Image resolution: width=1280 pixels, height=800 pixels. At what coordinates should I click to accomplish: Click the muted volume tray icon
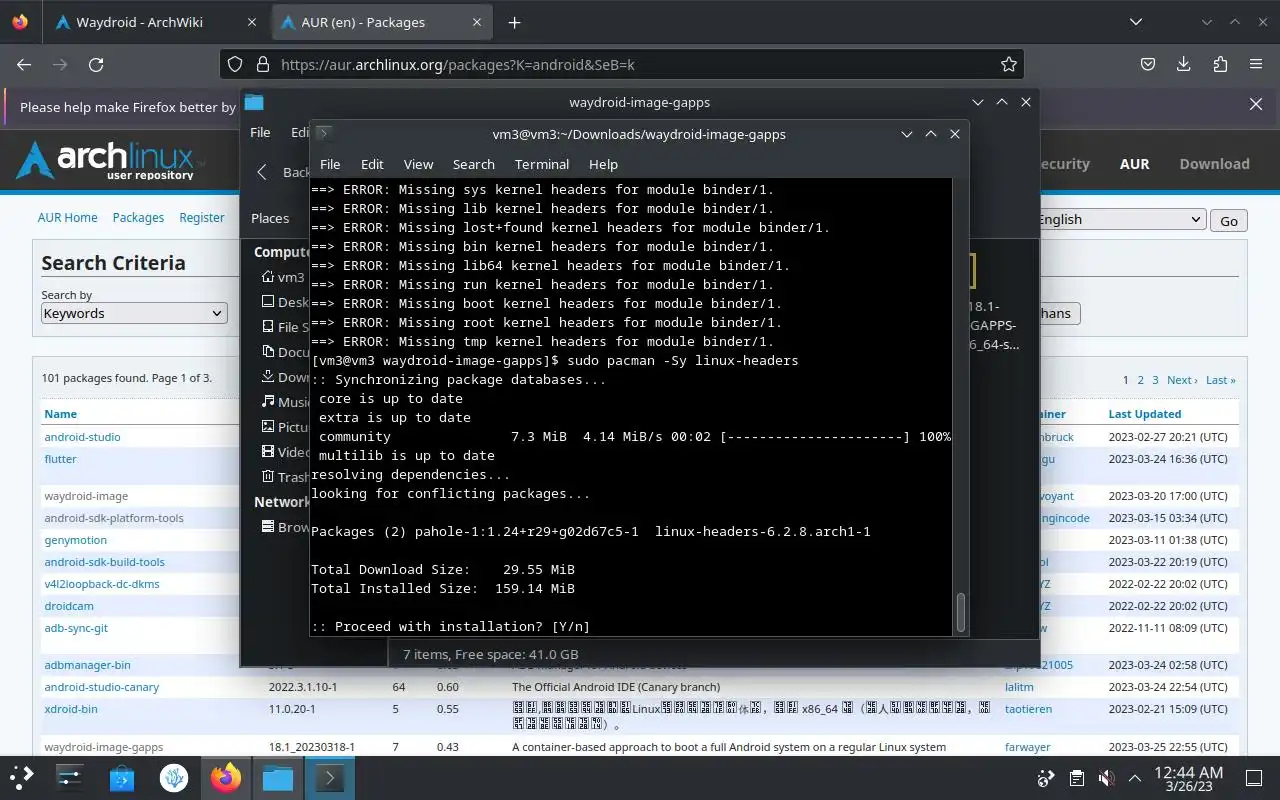coord(1106,778)
